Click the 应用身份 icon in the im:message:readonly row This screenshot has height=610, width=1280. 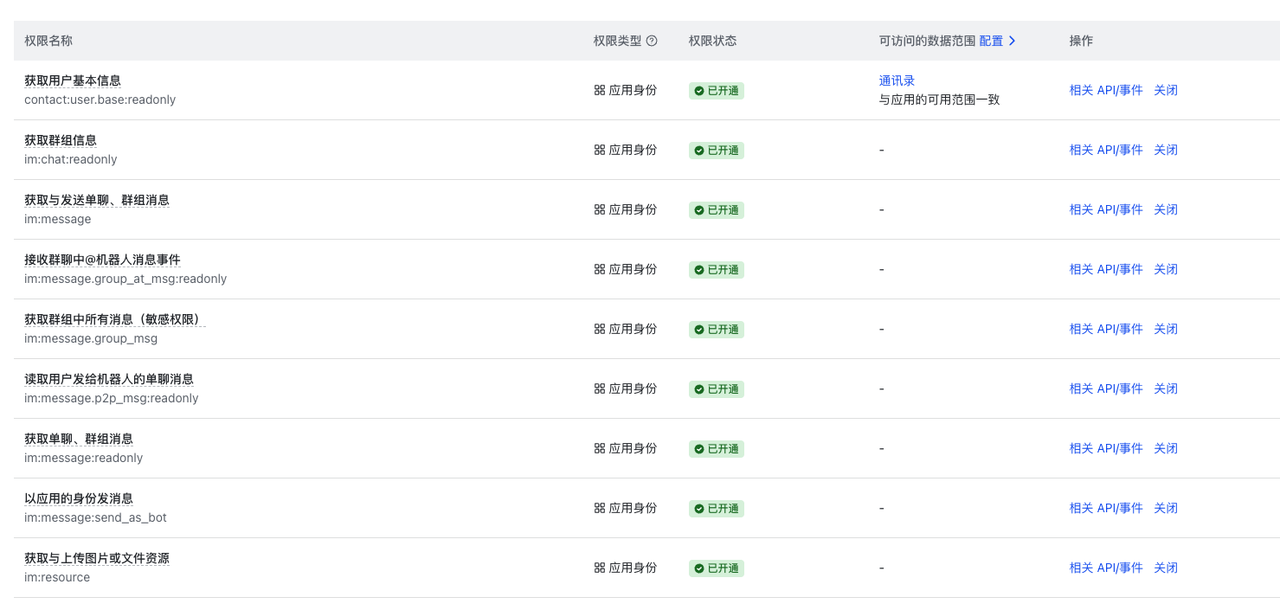[599, 449]
